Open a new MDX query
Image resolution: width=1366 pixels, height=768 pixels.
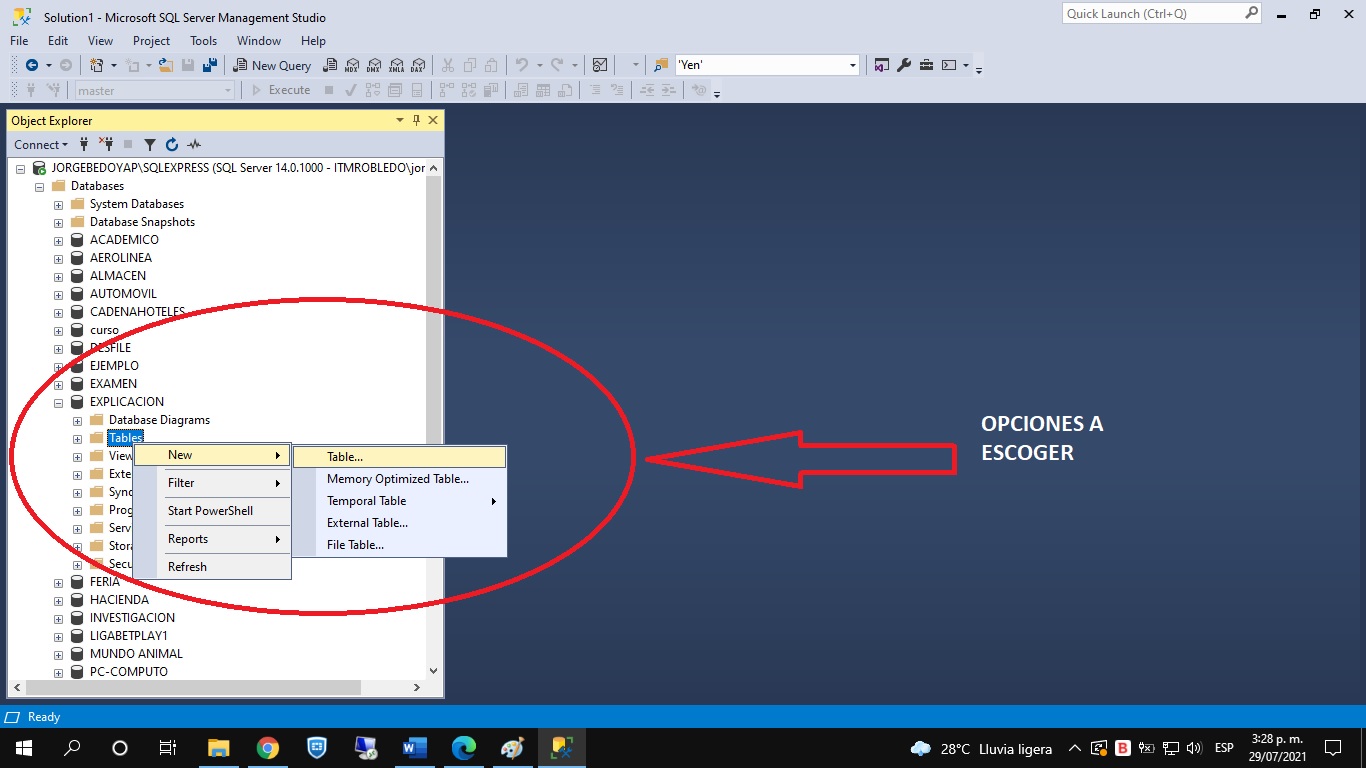[x=352, y=65]
